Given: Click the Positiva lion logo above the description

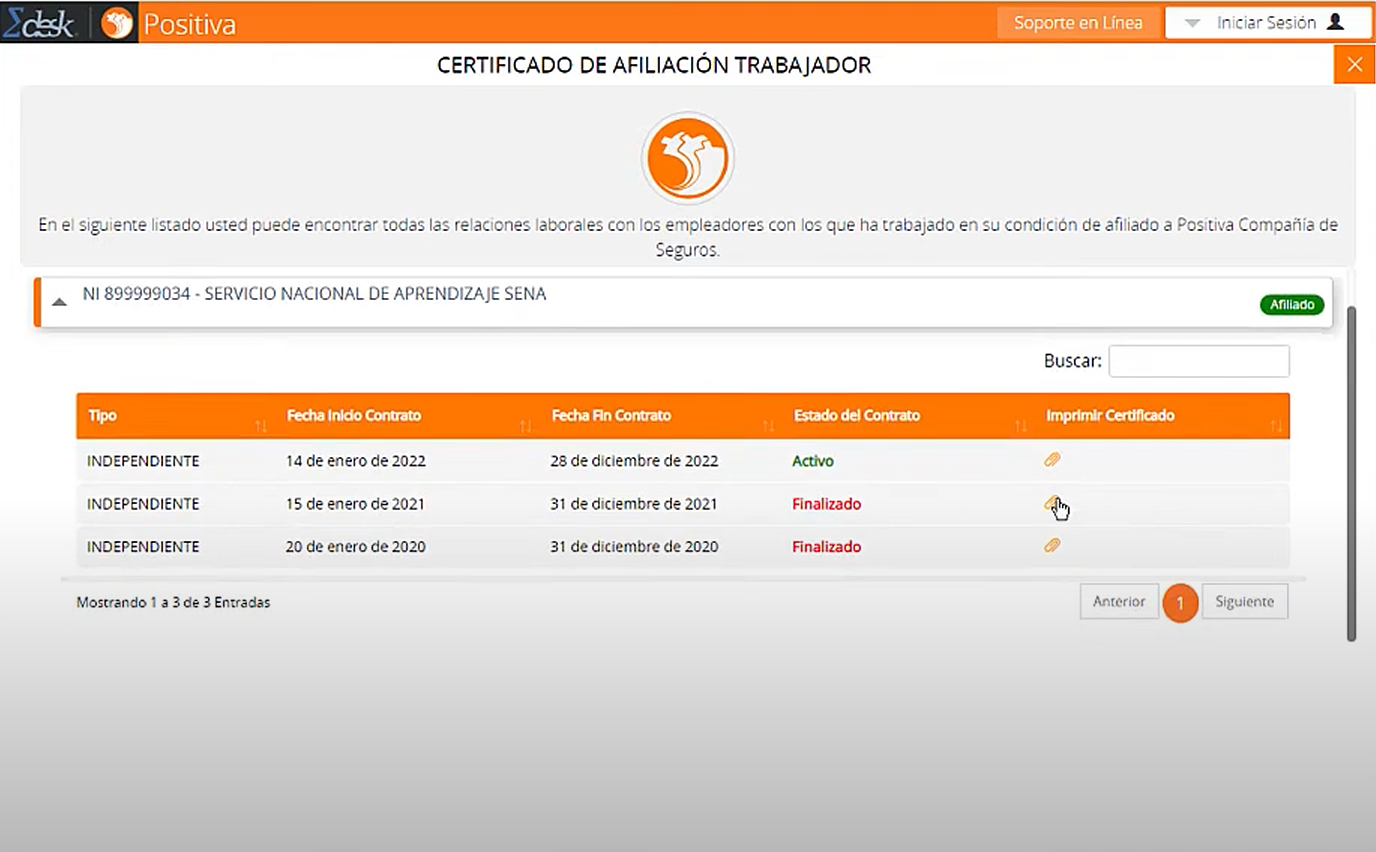Looking at the screenshot, I should 687,157.
